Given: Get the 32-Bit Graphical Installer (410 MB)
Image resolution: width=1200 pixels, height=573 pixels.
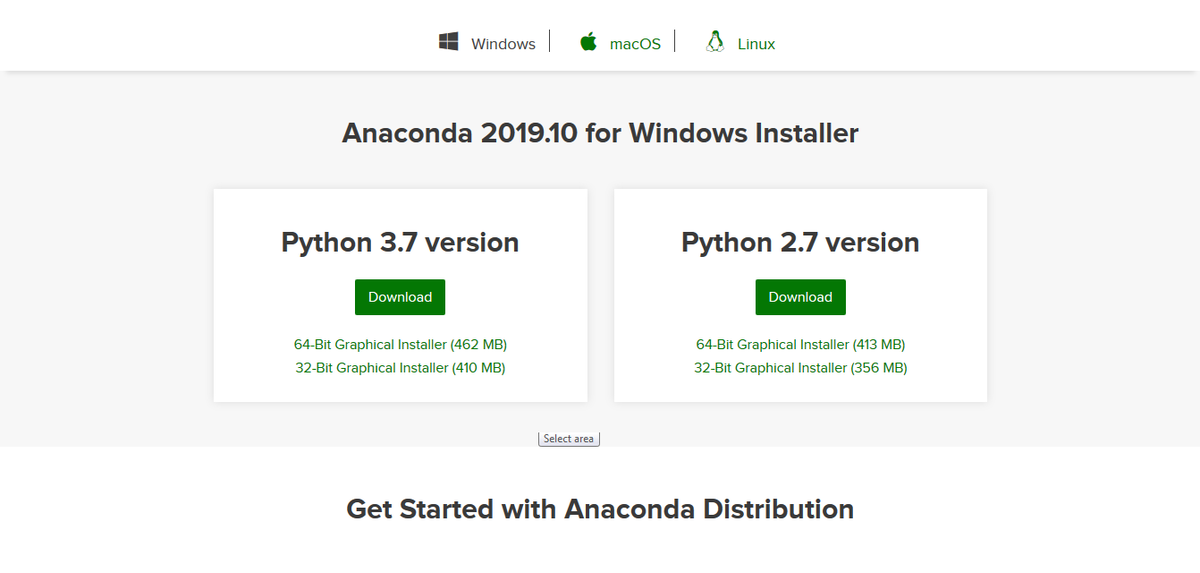Looking at the screenshot, I should click(x=400, y=368).
